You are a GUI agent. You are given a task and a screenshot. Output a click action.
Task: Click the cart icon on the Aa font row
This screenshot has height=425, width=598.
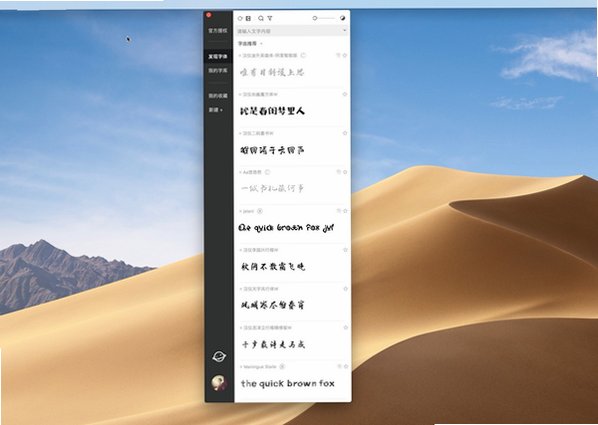pos(338,172)
